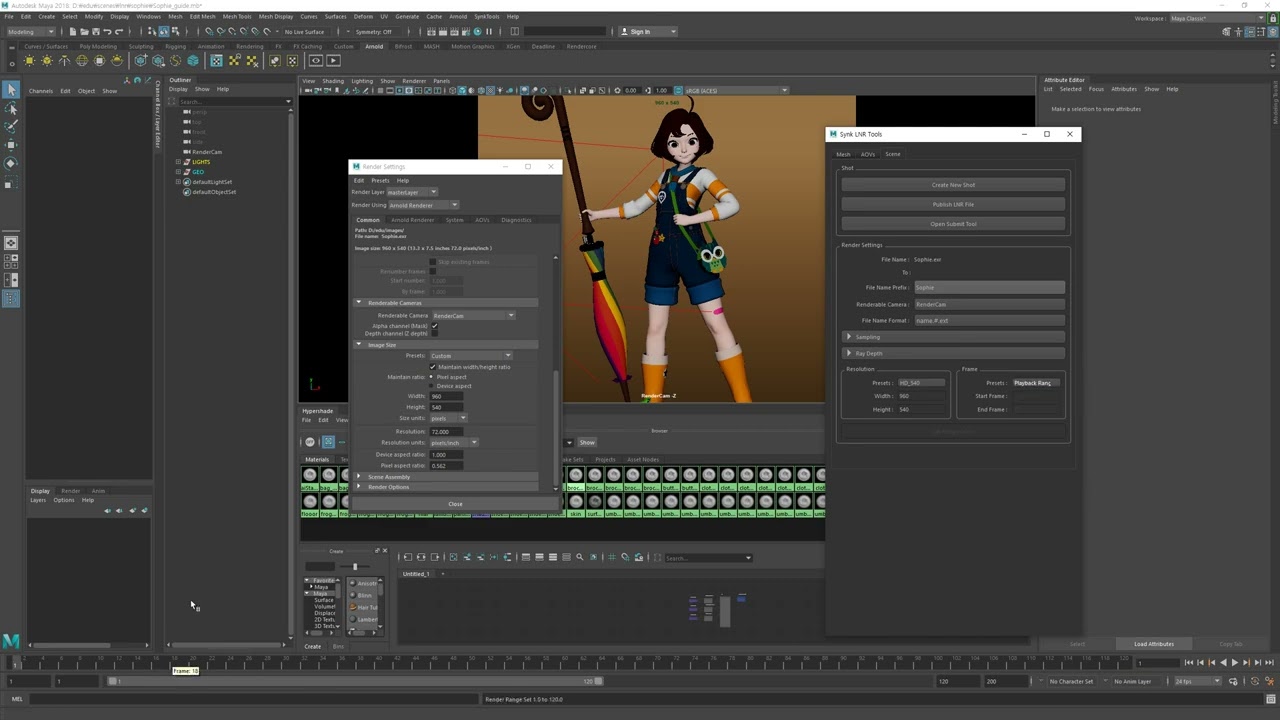Select defaultLightSet in the Outliner
Screen dimensions: 1280x720
coord(211,182)
